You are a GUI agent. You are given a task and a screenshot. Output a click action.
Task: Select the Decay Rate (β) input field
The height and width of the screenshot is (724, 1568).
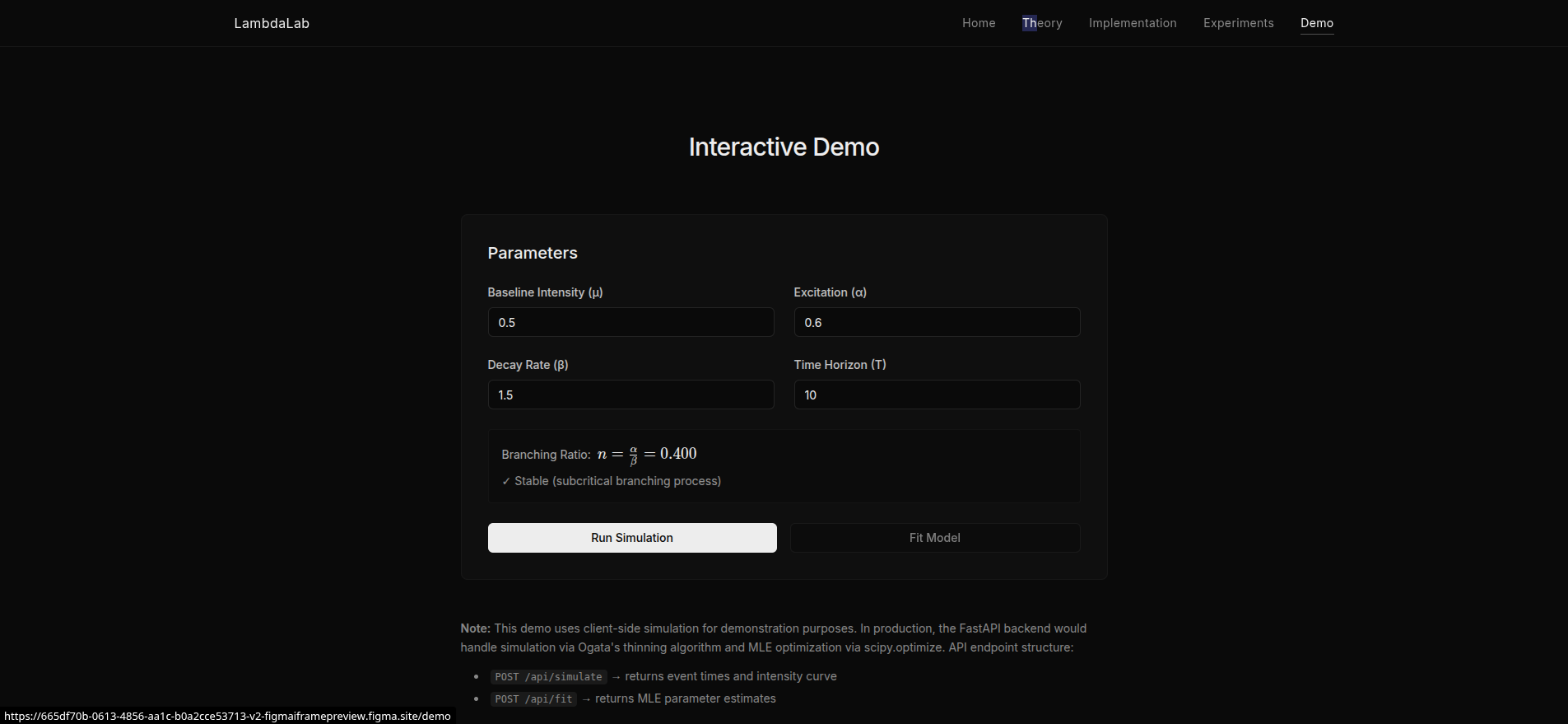[630, 395]
